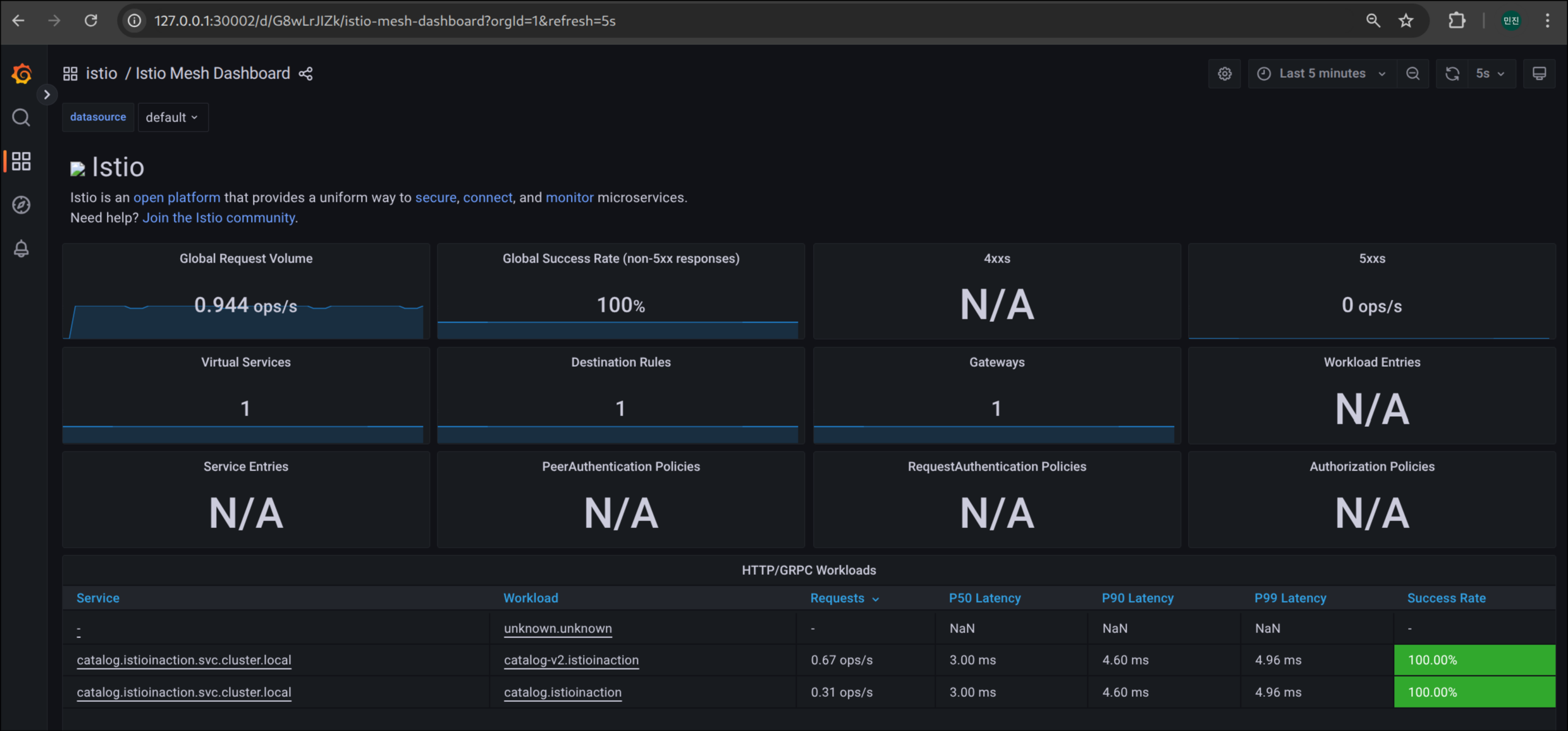Image resolution: width=1568 pixels, height=731 pixels.
Task: Sort table by P50 Latency column
Action: (984, 598)
